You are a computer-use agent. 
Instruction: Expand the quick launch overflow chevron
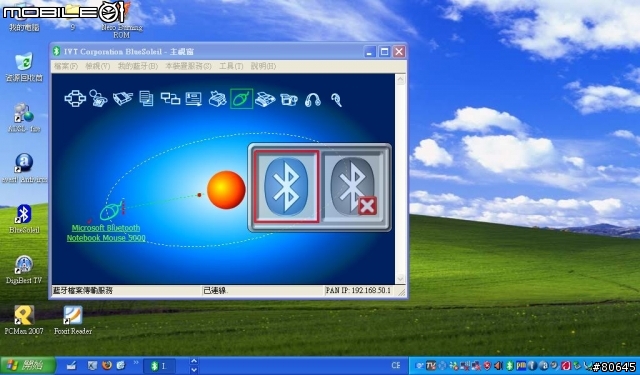136,362
